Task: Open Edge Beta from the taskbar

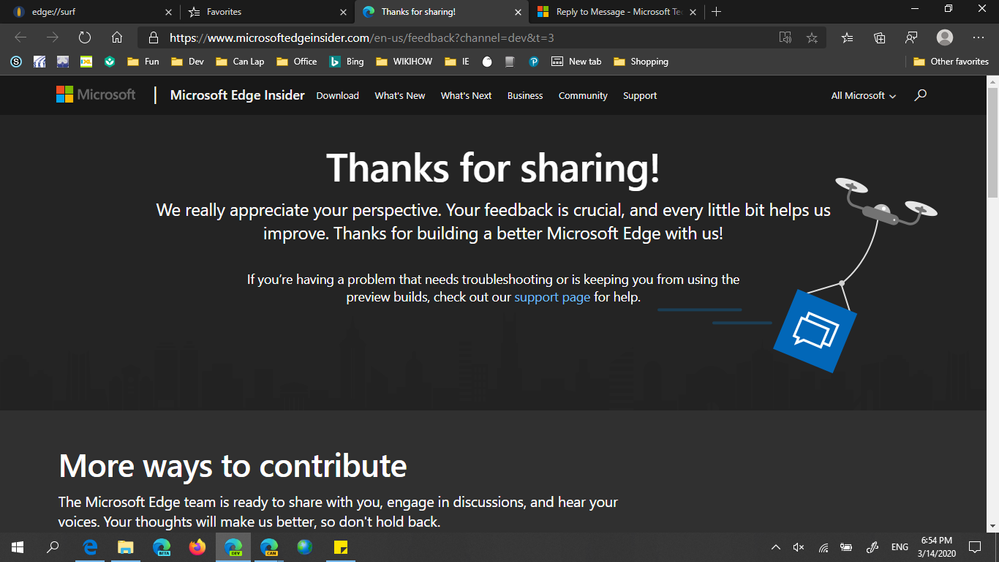Action: click(162, 547)
